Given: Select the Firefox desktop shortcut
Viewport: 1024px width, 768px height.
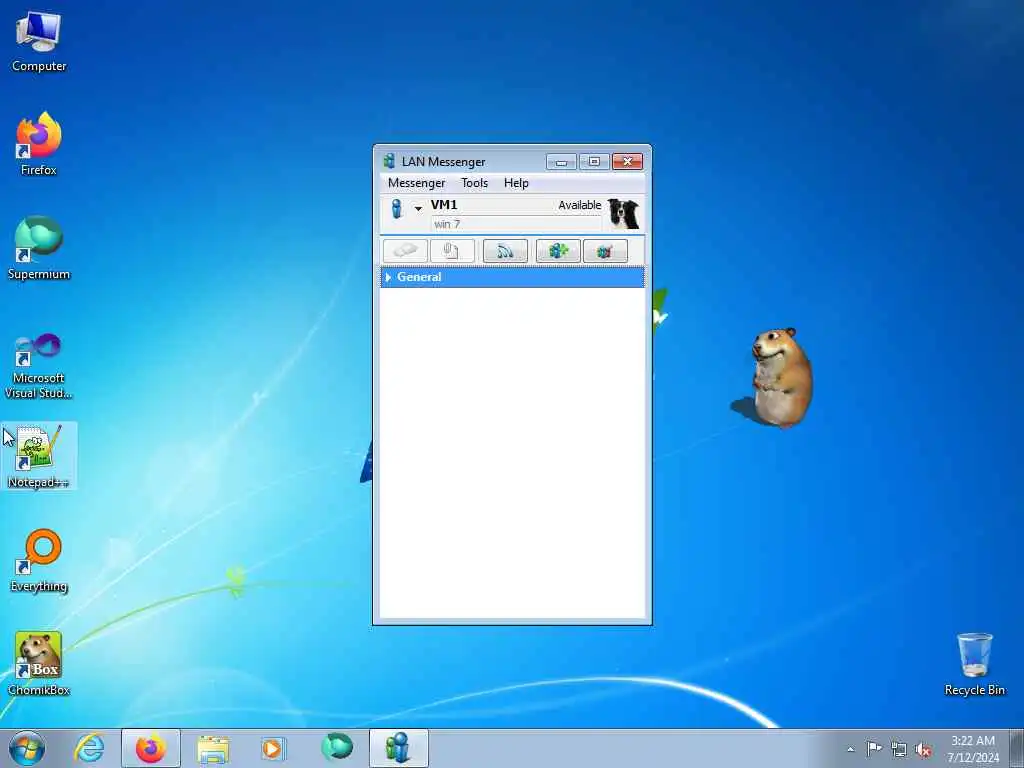Looking at the screenshot, I should click(x=39, y=144).
